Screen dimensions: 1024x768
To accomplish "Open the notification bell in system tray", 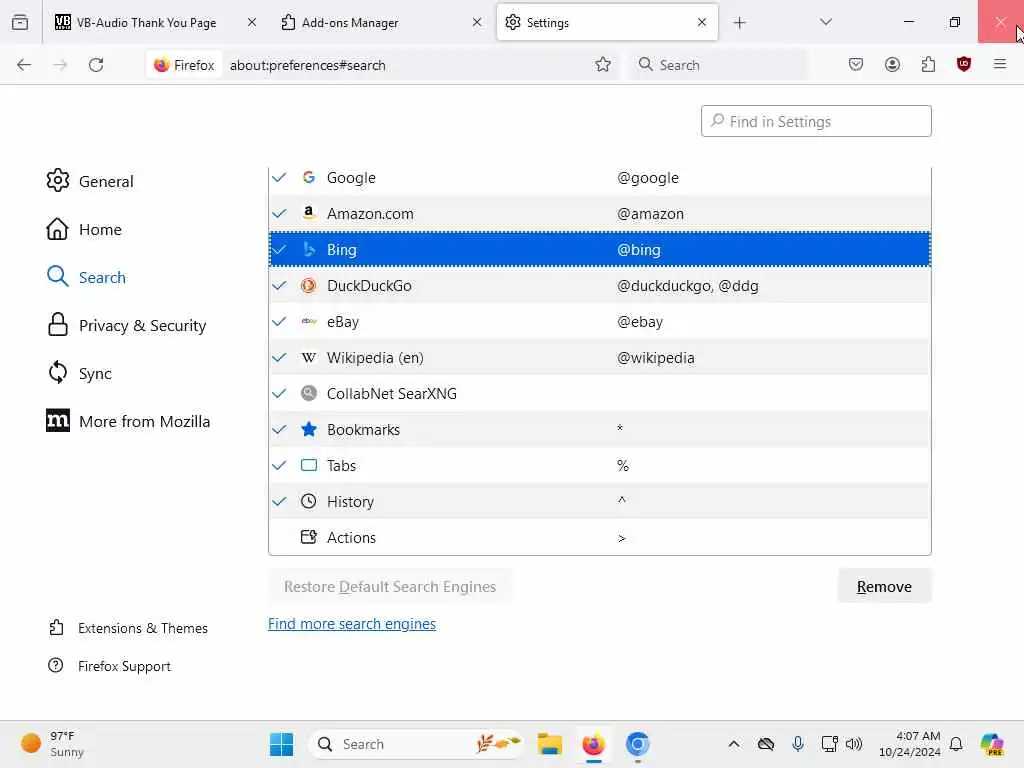I will pos(956,744).
